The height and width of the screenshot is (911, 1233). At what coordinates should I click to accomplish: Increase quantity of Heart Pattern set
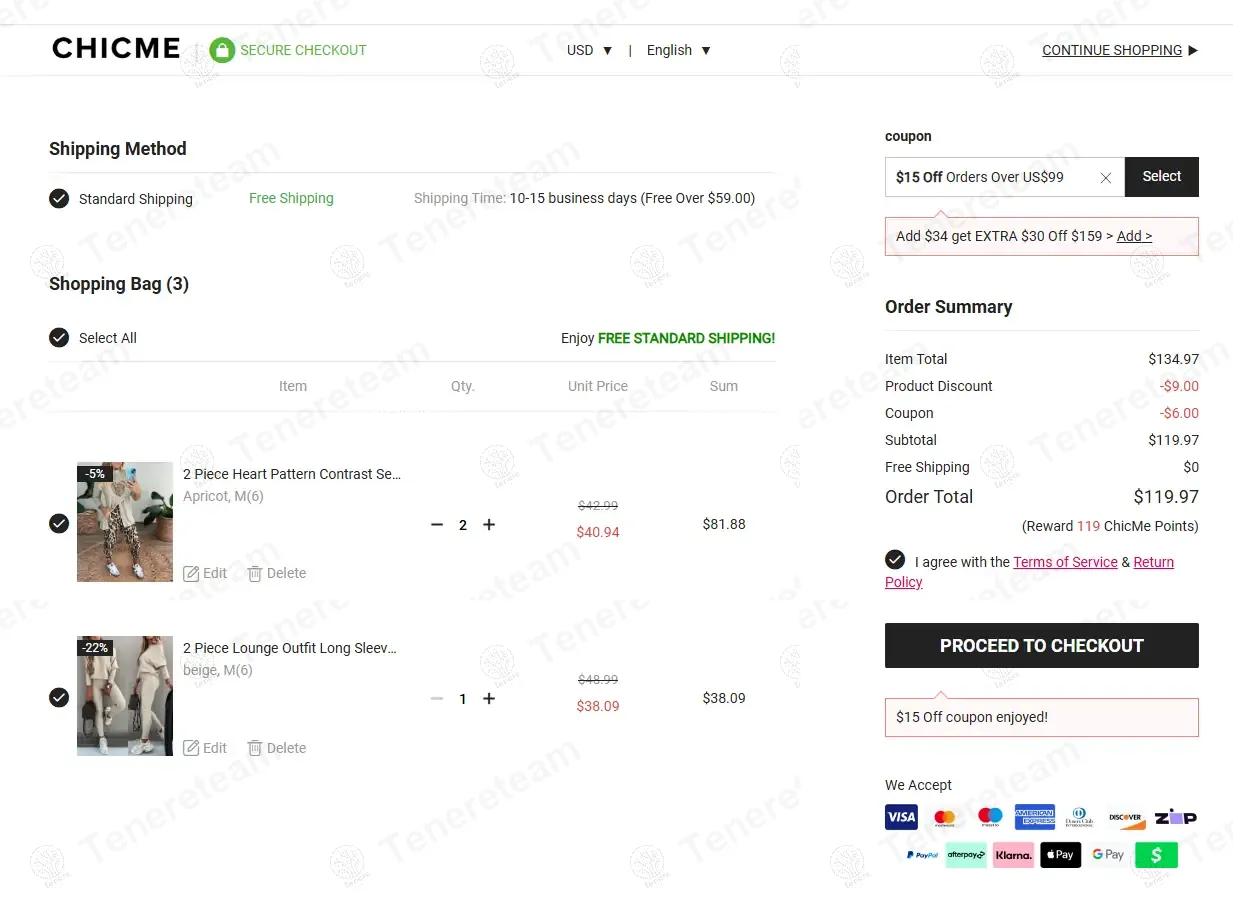tap(489, 525)
